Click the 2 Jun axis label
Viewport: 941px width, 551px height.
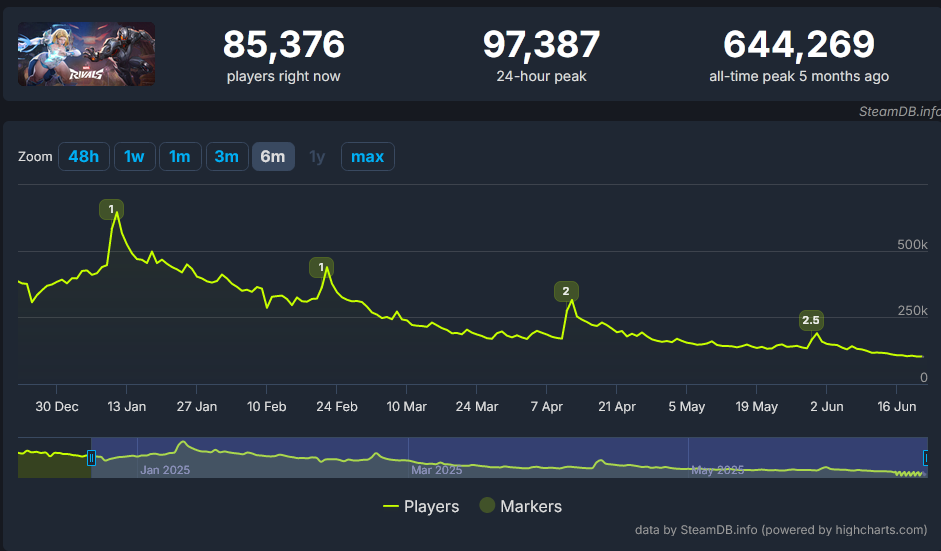point(826,406)
